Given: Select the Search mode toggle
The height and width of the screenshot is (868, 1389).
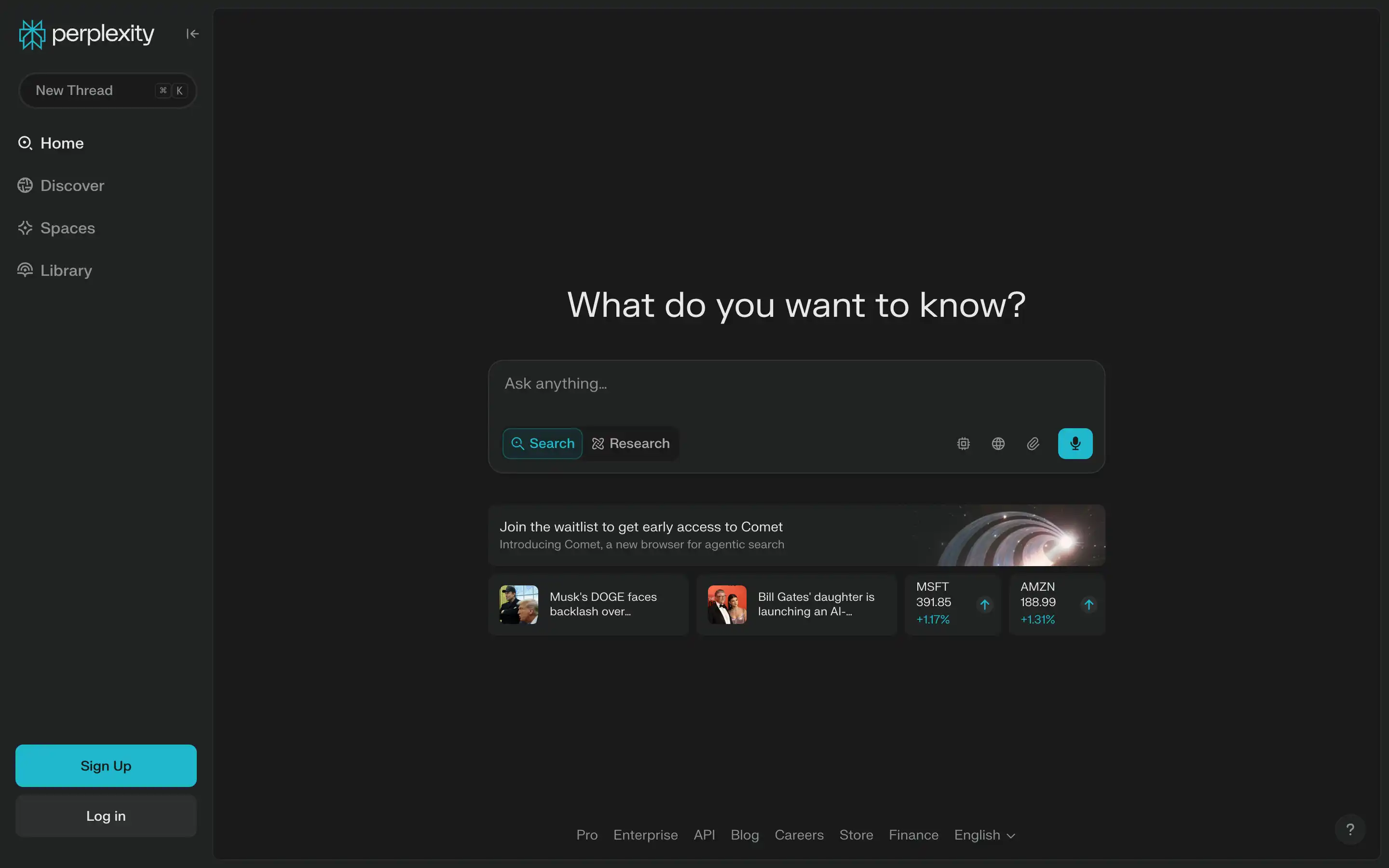Looking at the screenshot, I should [x=543, y=444].
